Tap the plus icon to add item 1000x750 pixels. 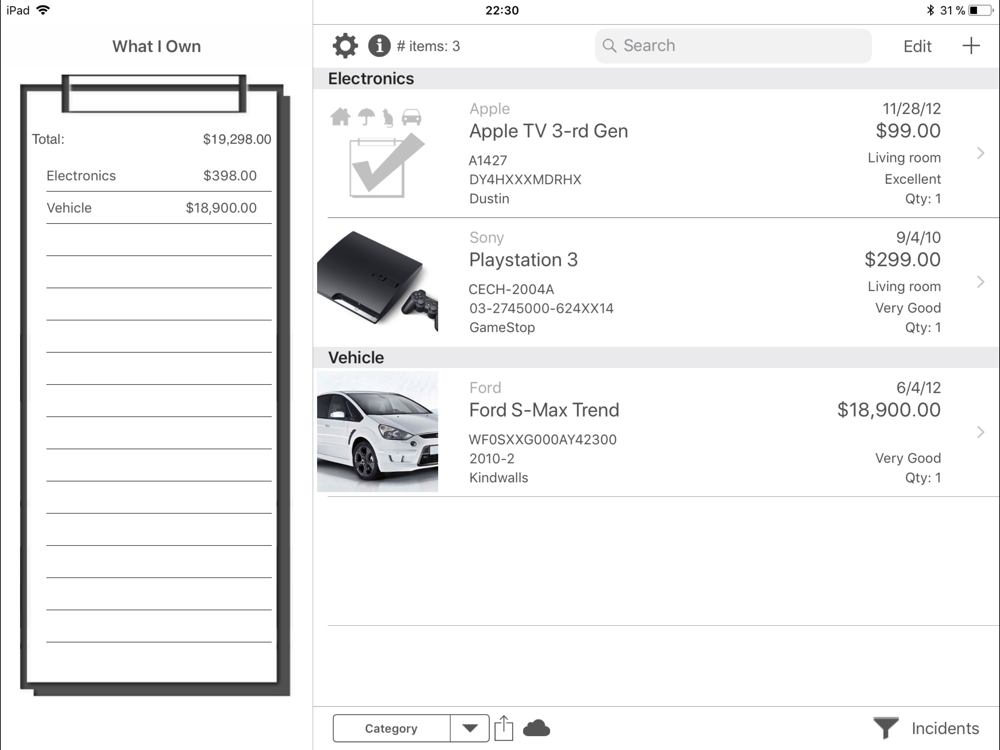(x=971, y=46)
